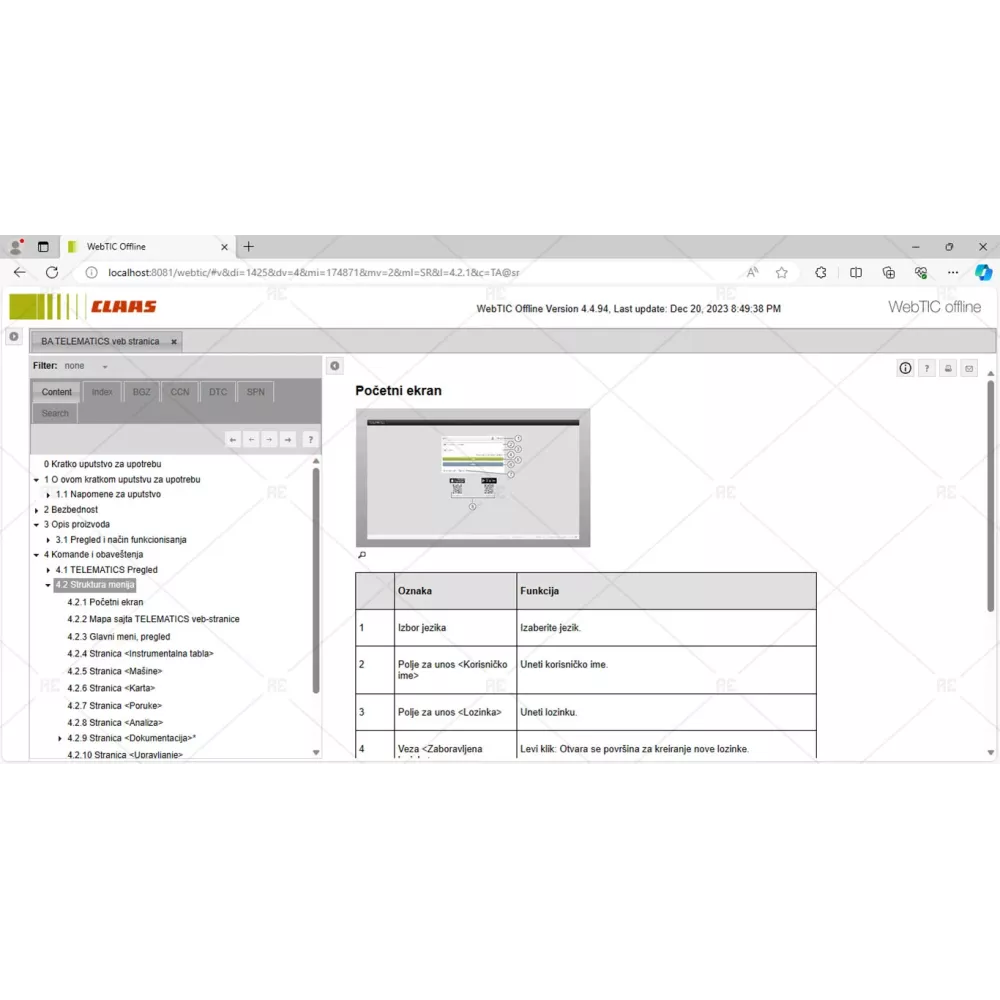Image resolution: width=1000 pixels, height=1000 pixels.
Task: Click the envelope email icon
Action: [x=968, y=368]
